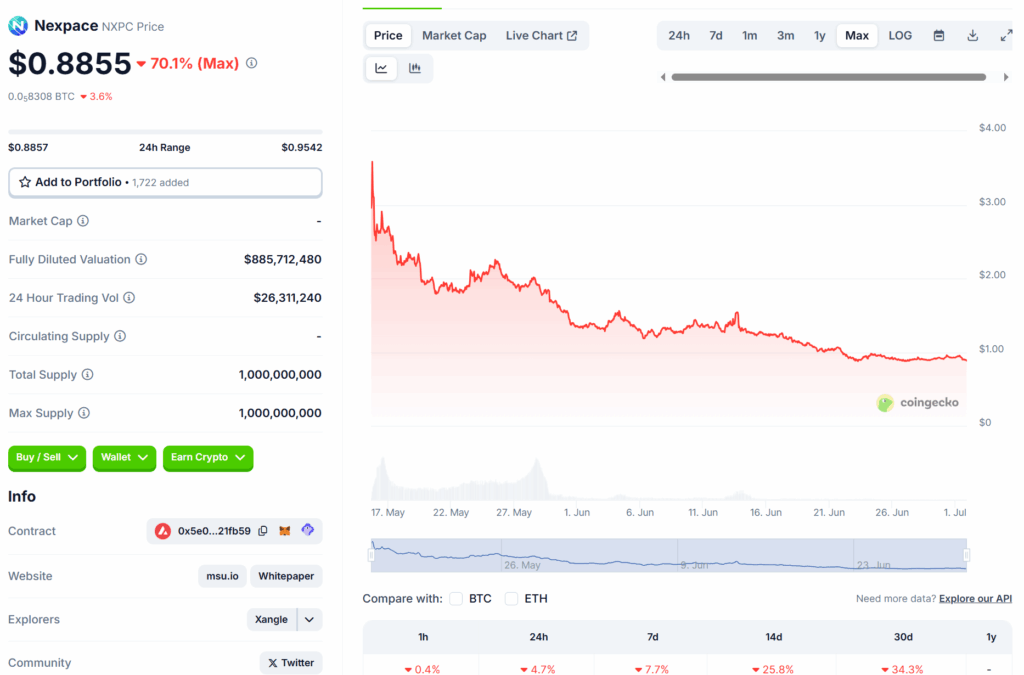This screenshot has width=1024, height=675.
Task: Click the horizontal time range scrollbar
Action: [x=829, y=77]
